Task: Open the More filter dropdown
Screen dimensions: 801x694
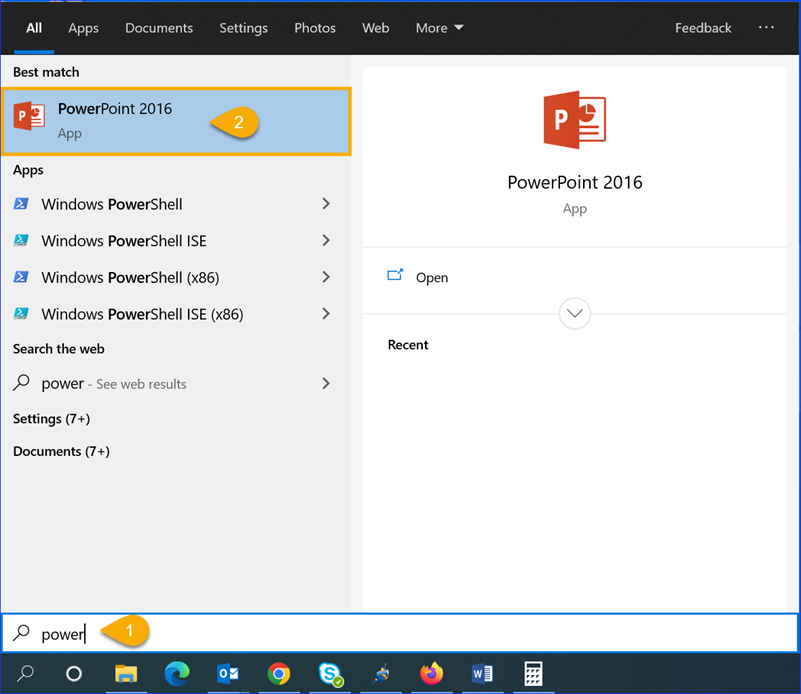Action: pyautogui.click(x=439, y=28)
